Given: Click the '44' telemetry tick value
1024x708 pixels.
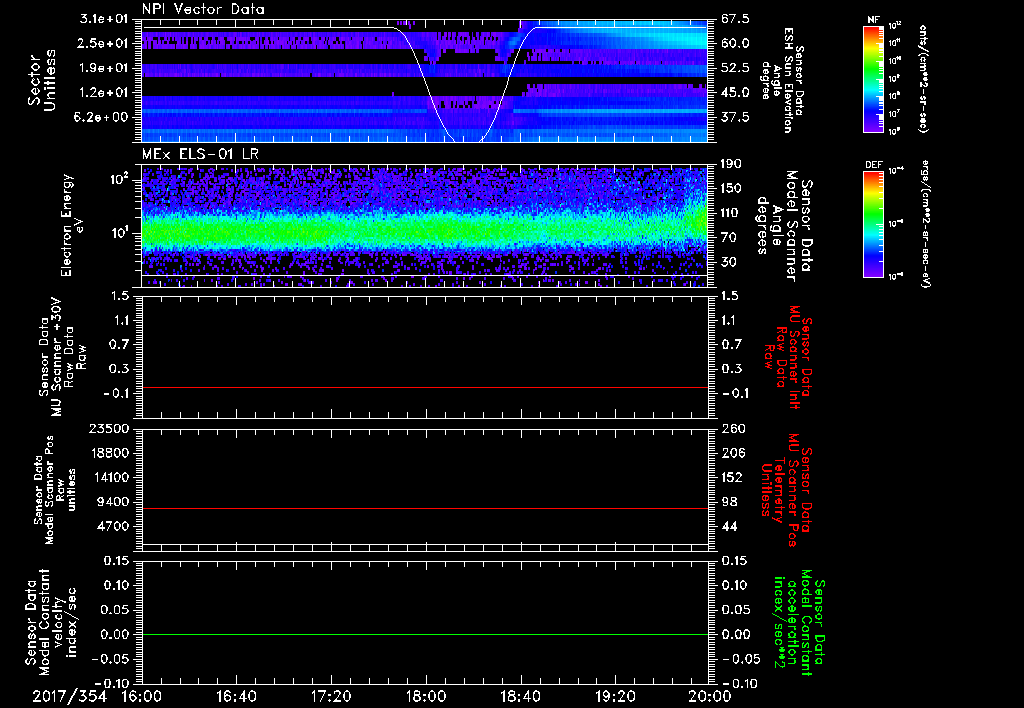Looking at the screenshot, I should [x=729, y=526].
